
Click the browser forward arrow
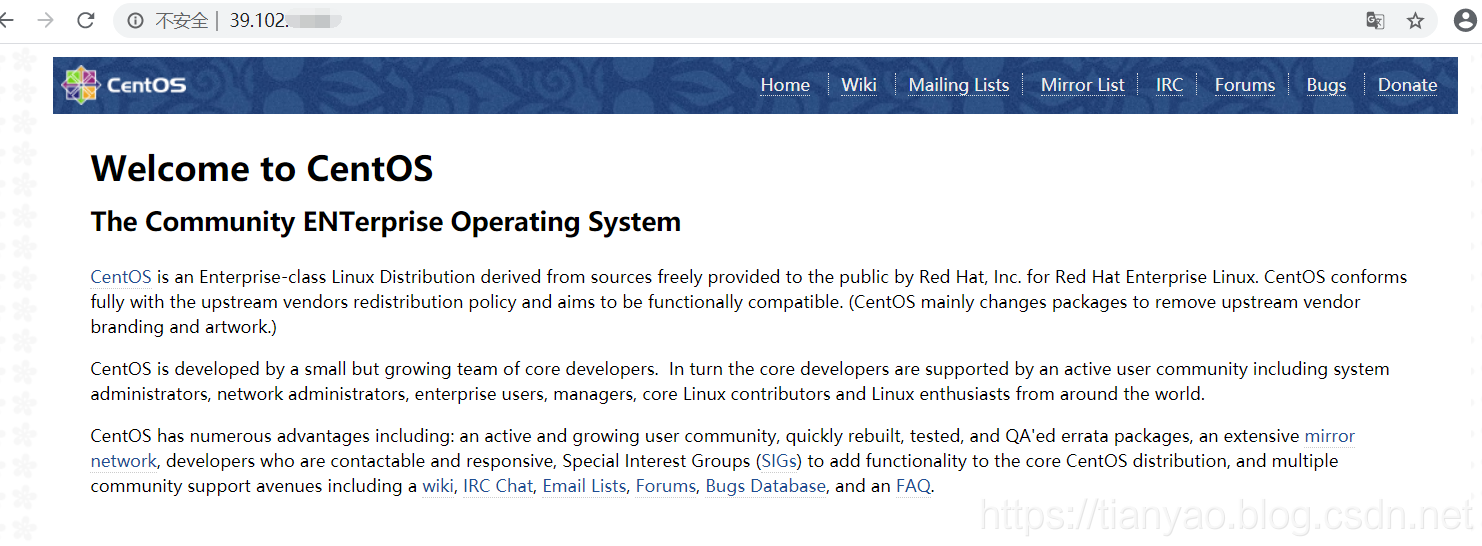[x=46, y=20]
